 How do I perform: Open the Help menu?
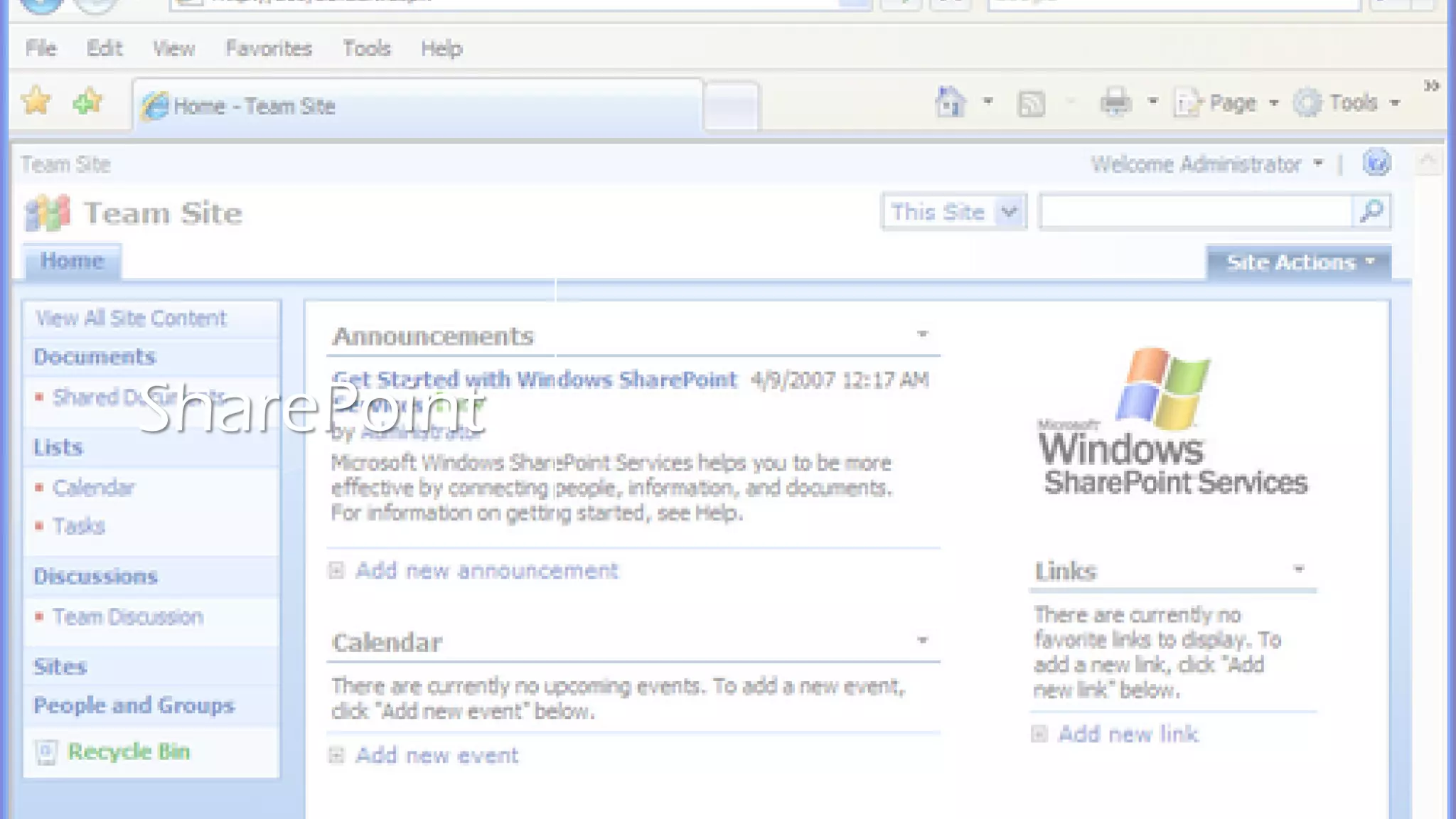pyautogui.click(x=441, y=48)
